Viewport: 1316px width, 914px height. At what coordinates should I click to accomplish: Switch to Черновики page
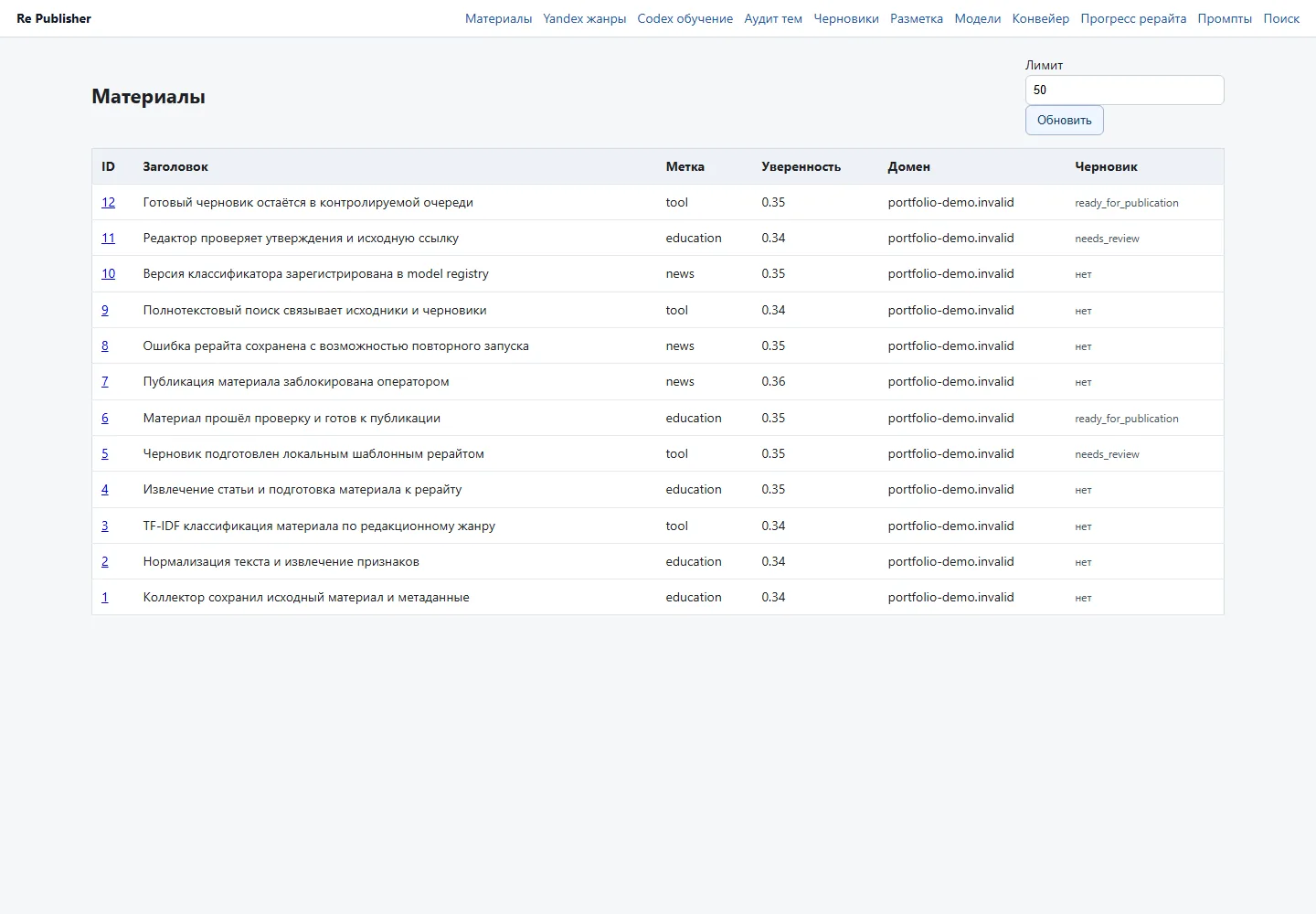[846, 18]
